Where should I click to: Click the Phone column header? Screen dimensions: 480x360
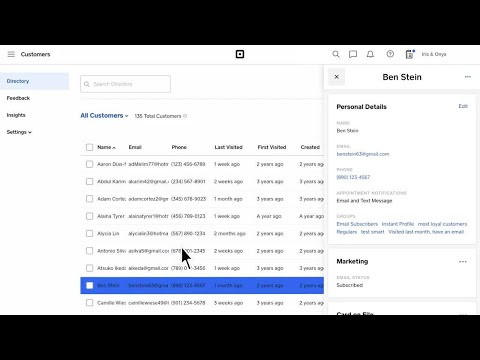pyautogui.click(x=179, y=147)
